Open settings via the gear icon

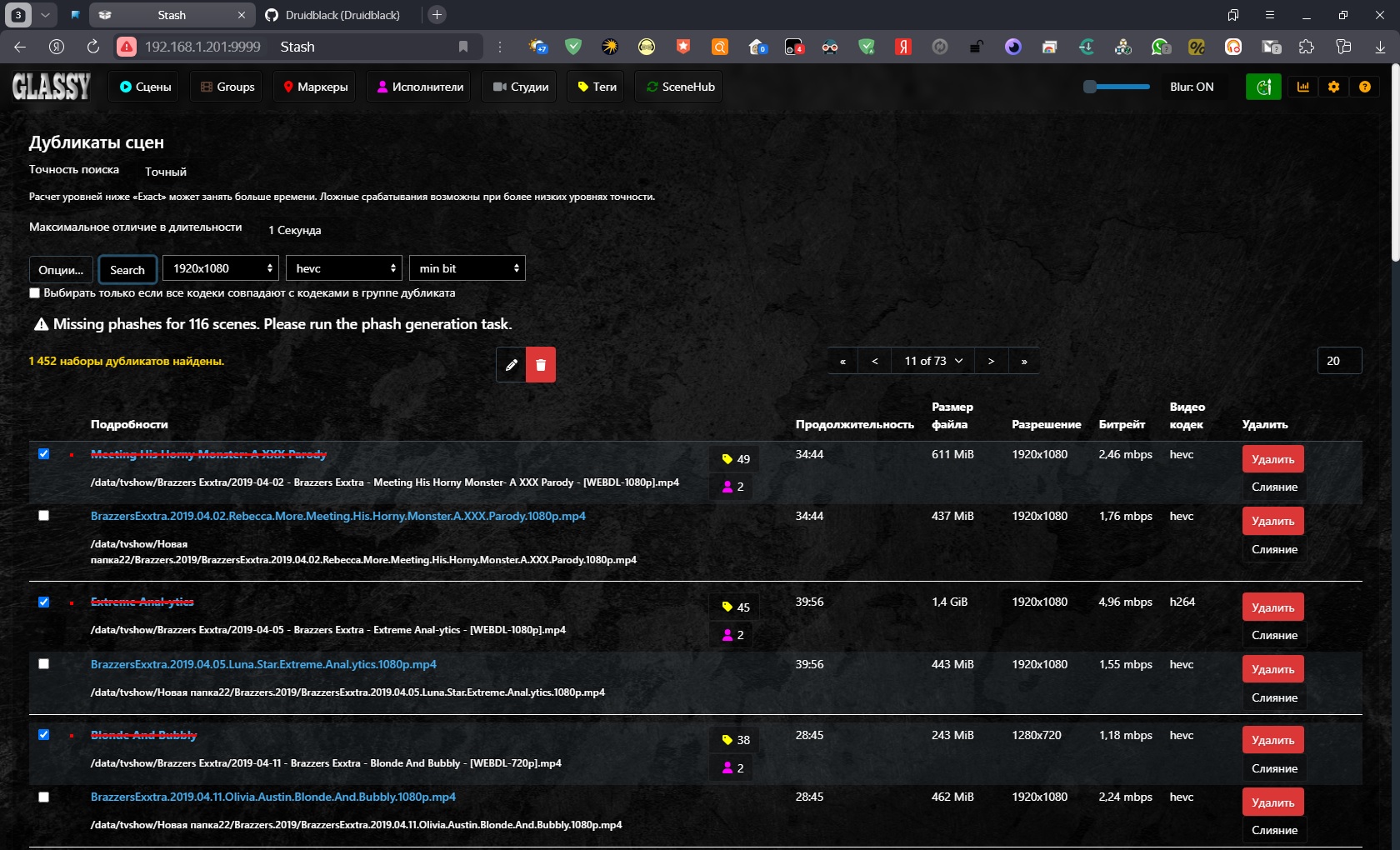tap(1333, 87)
